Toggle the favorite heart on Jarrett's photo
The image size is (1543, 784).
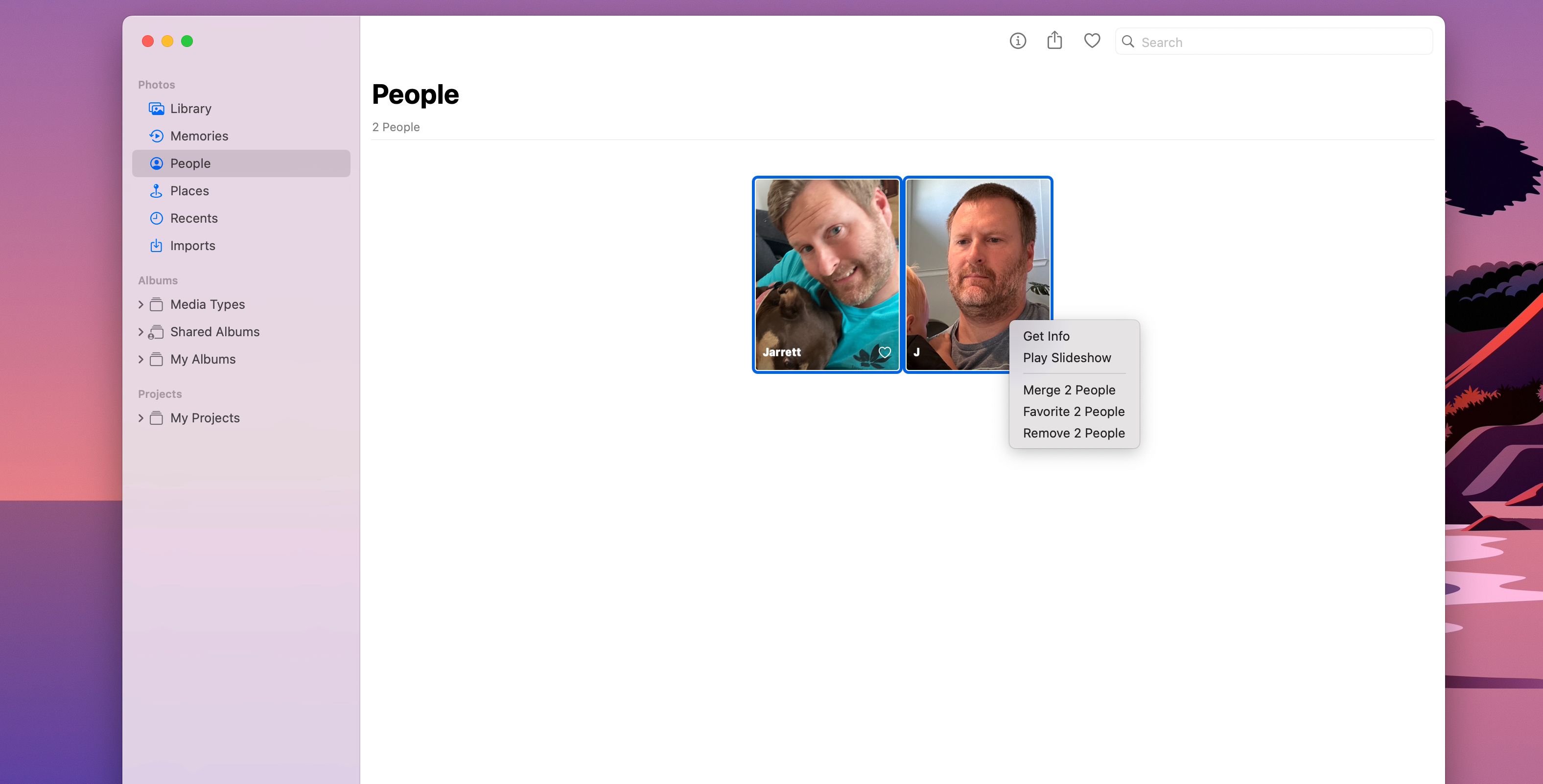click(x=885, y=352)
